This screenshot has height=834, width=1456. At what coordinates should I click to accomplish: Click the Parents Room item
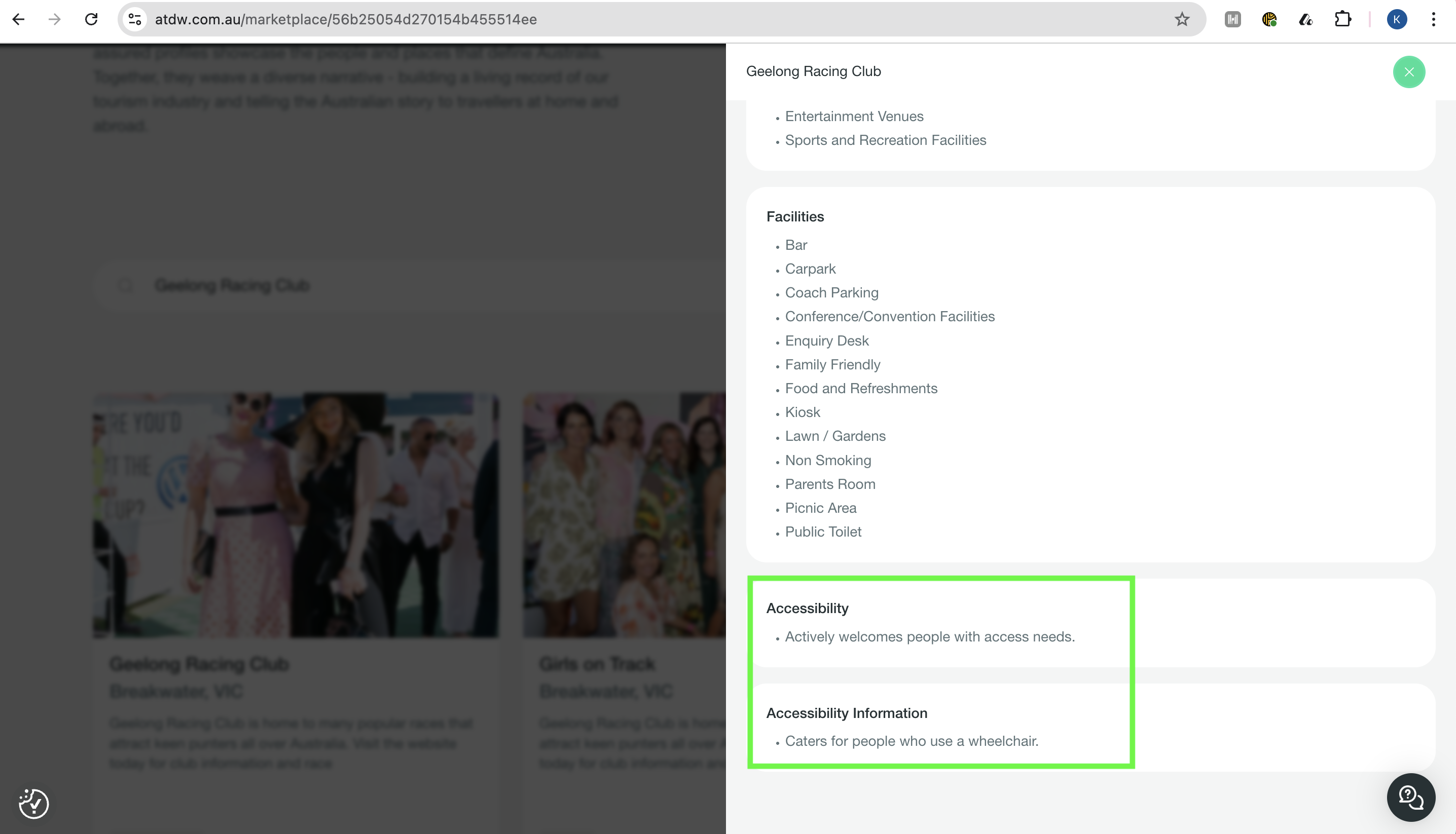830,484
